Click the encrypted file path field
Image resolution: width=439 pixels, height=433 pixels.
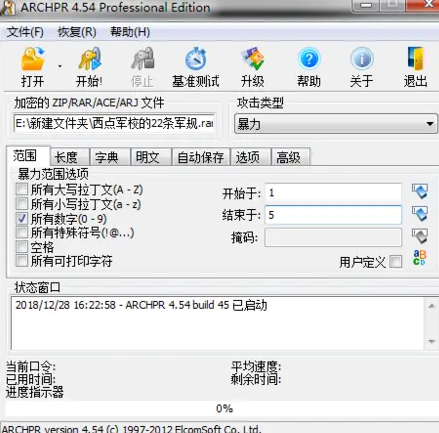coord(114,124)
